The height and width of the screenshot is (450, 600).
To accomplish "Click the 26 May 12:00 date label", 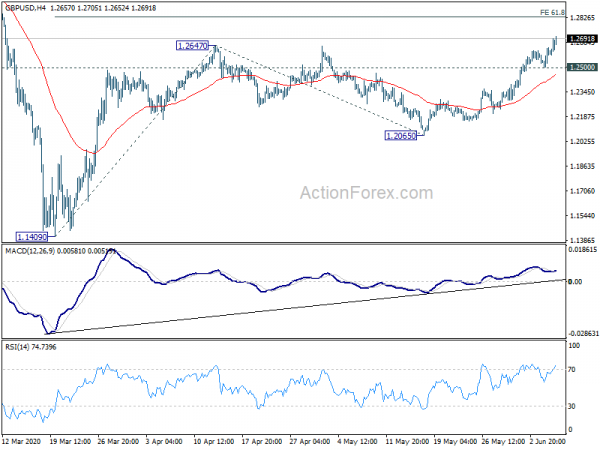I will [502, 441].
